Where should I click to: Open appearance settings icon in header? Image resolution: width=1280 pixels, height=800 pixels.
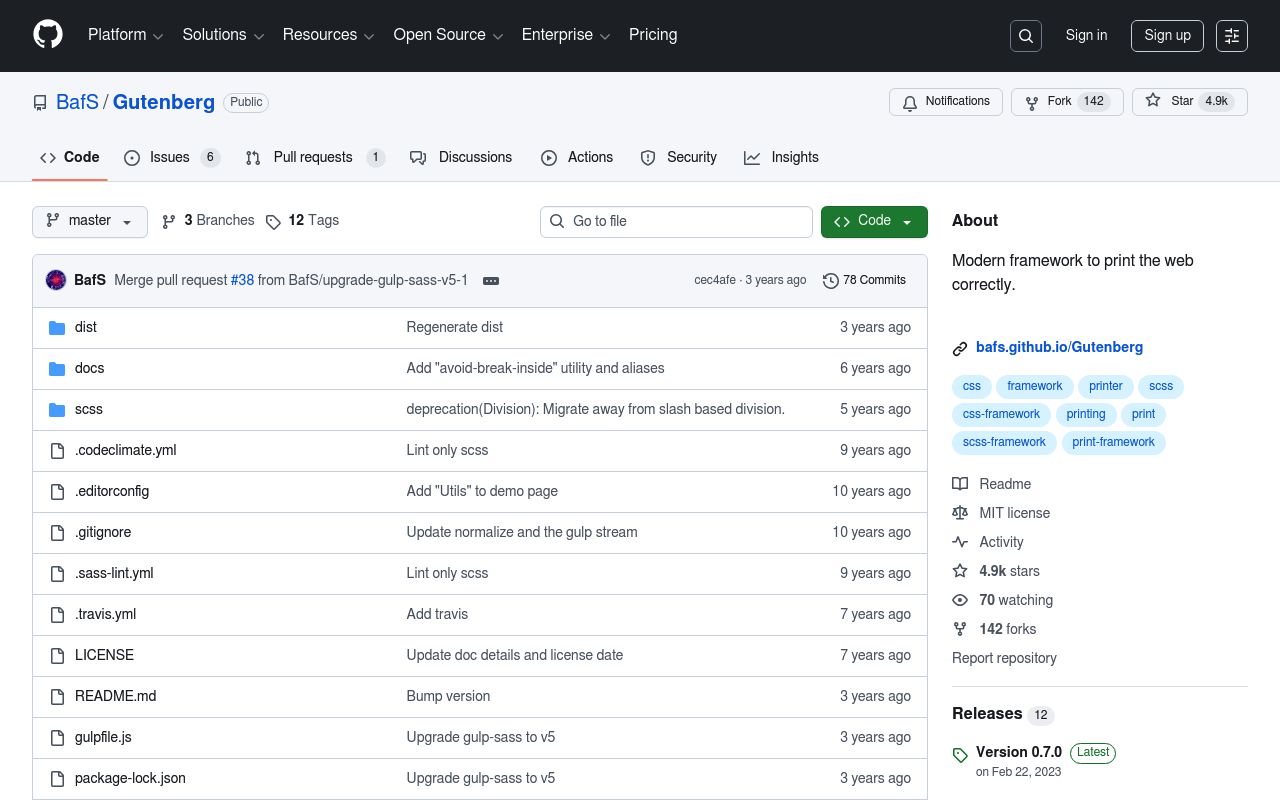[x=1232, y=36]
